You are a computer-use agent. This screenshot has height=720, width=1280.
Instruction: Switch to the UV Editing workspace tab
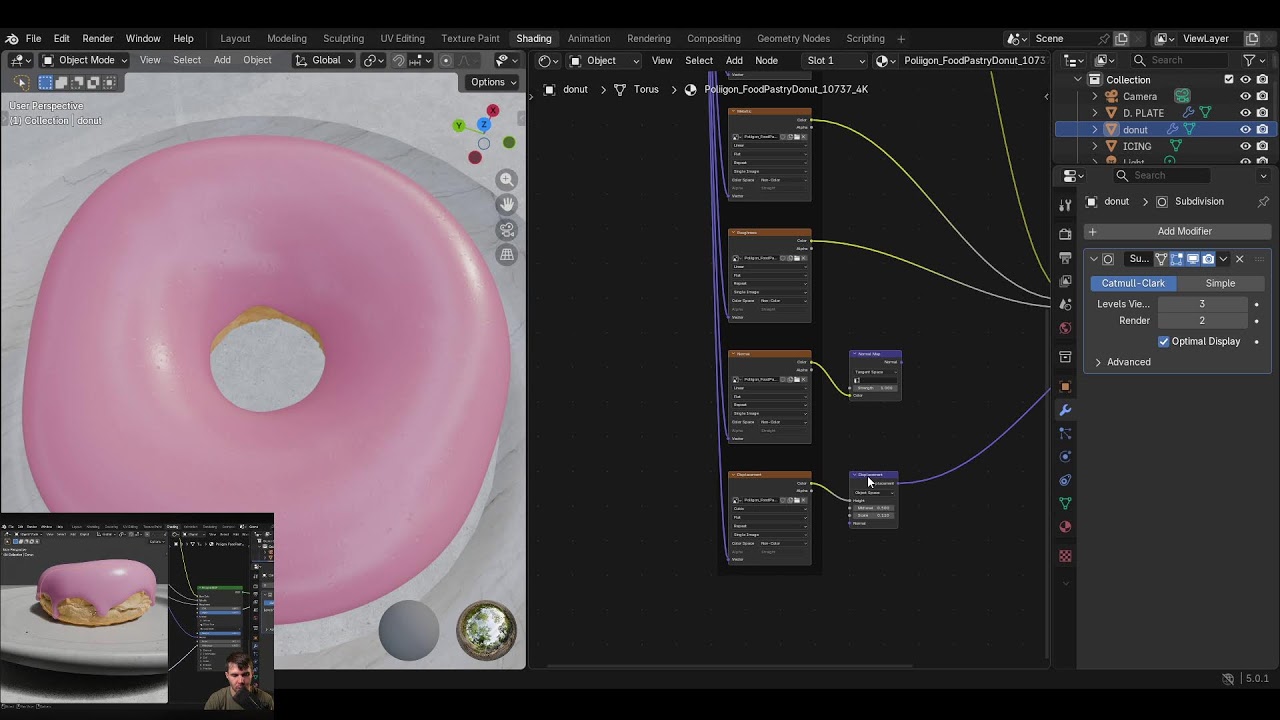tap(402, 38)
